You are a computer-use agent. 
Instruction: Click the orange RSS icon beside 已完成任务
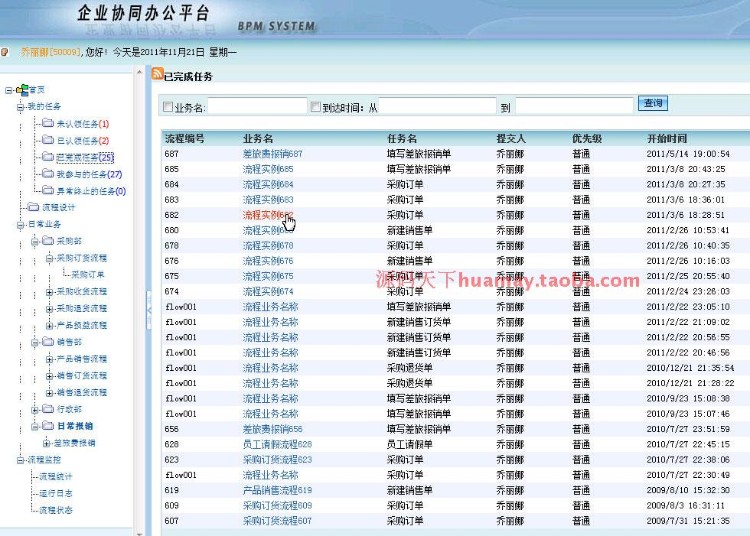pyautogui.click(x=157, y=74)
